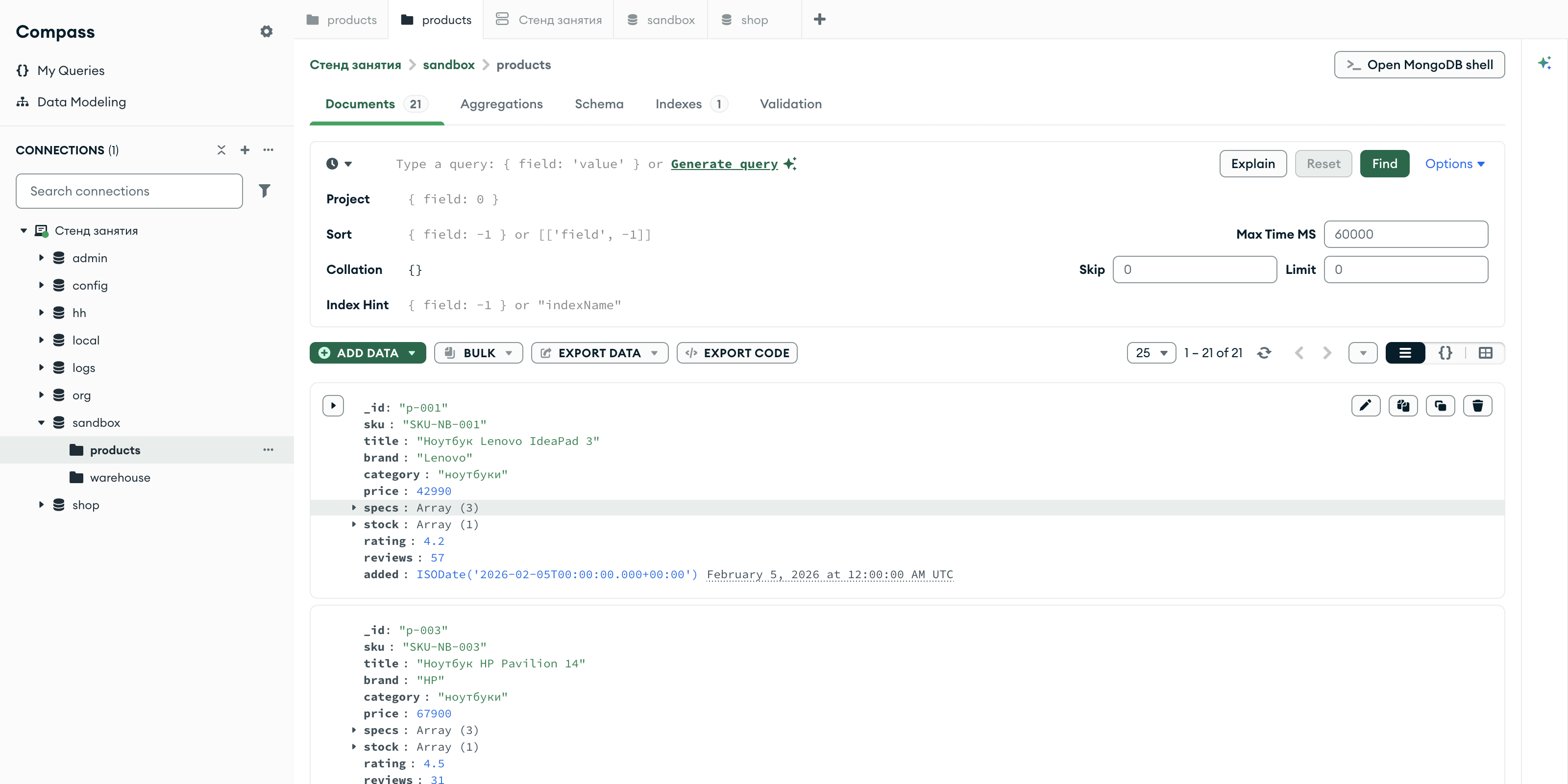1568x784 pixels.
Task: Delete document p-001 with trash icon
Action: coord(1477,406)
